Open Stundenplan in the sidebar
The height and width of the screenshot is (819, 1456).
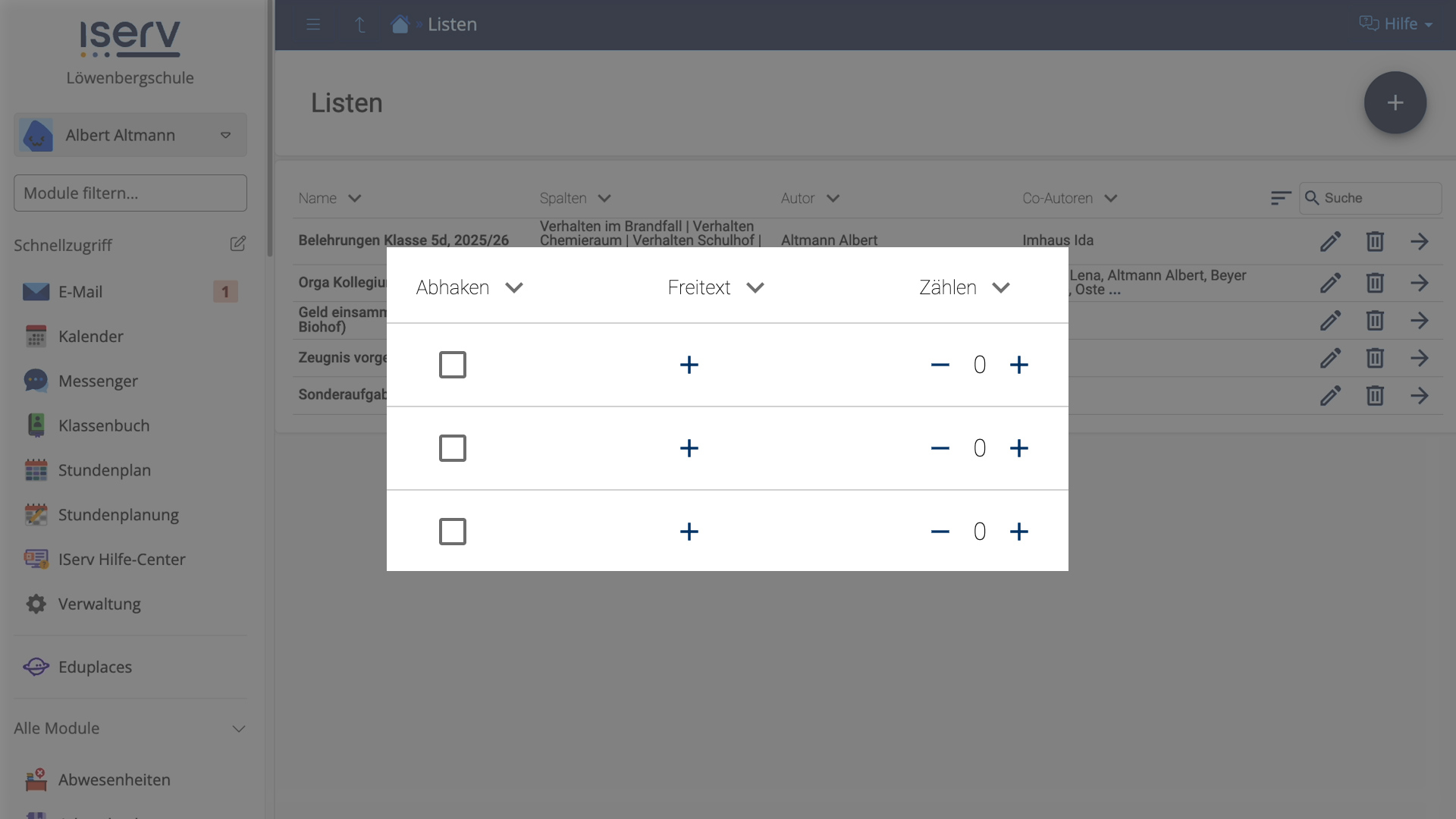(104, 470)
